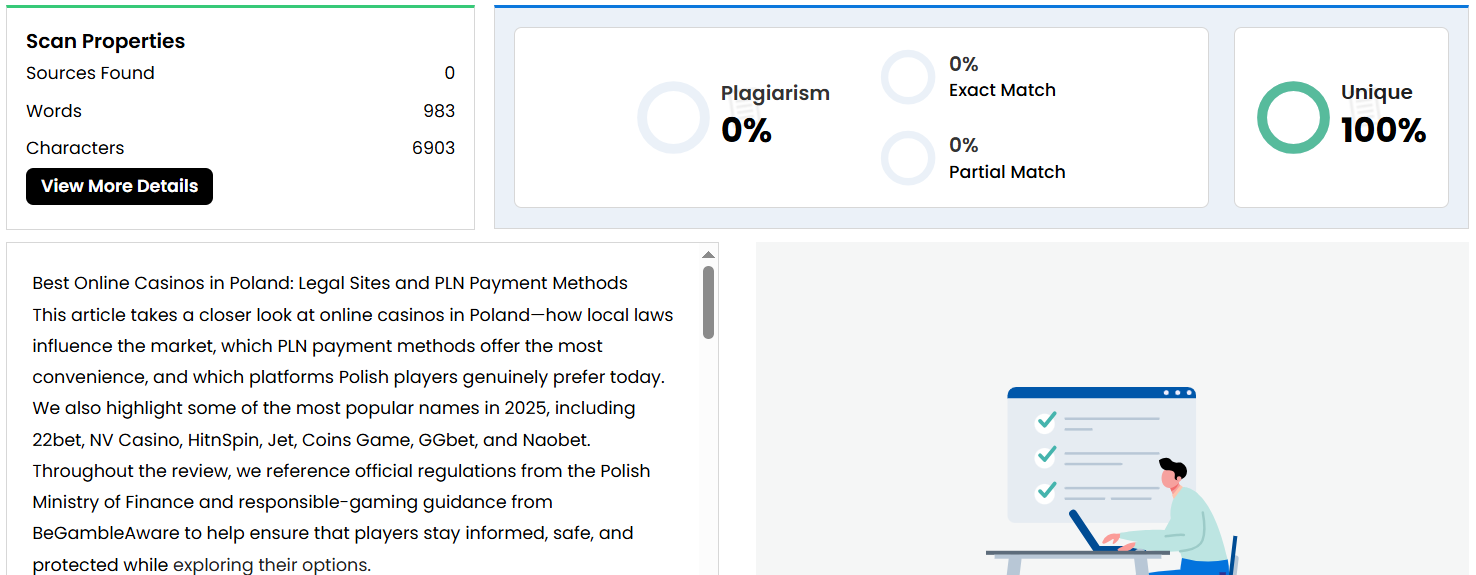The width and height of the screenshot is (1476, 575).
Task: Click the bottom checkmark in the illustration
Action: point(1046,491)
